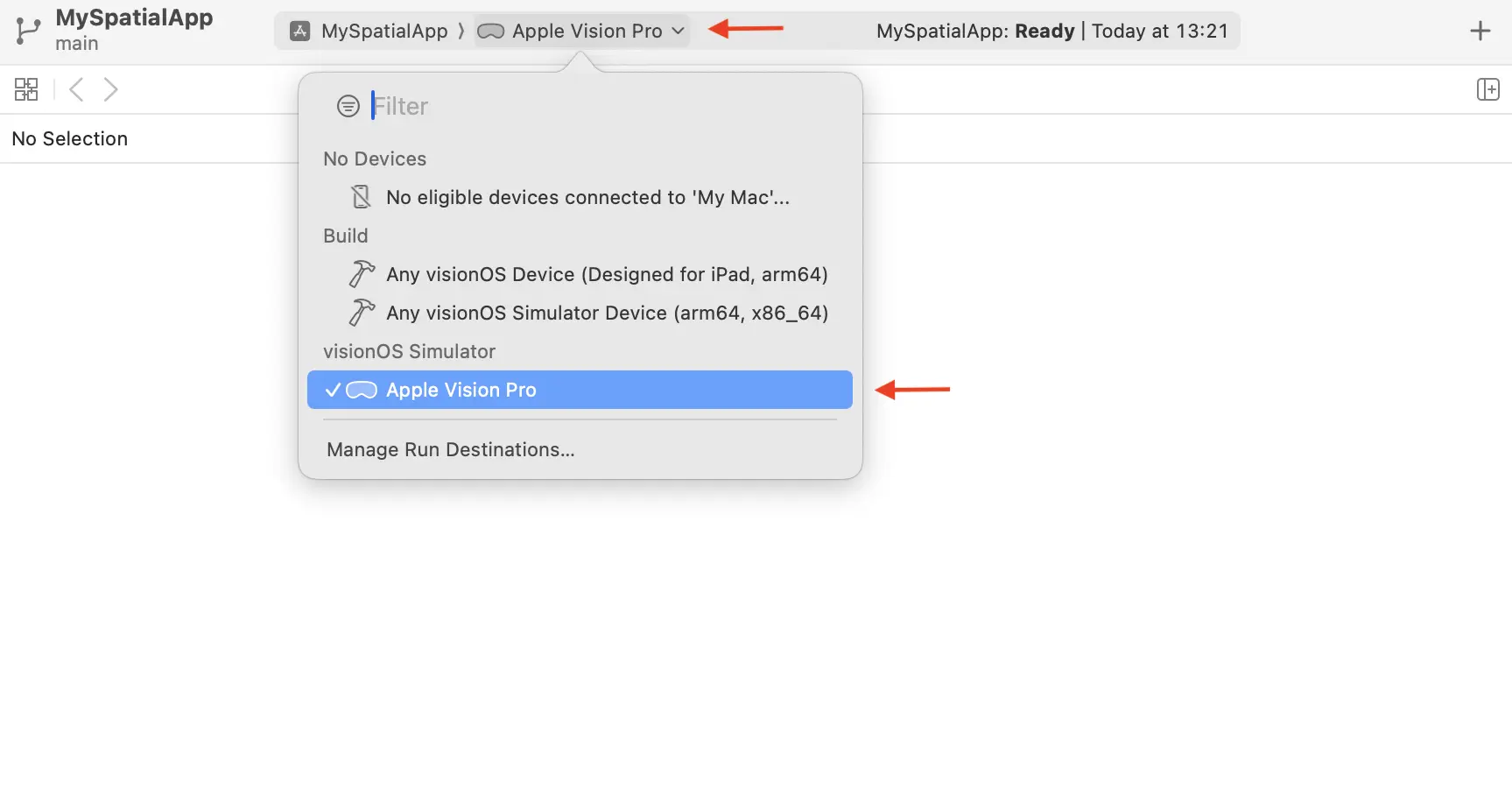The width and height of the screenshot is (1512, 803).
Task: Click the filter options icon
Action: tap(348, 106)
